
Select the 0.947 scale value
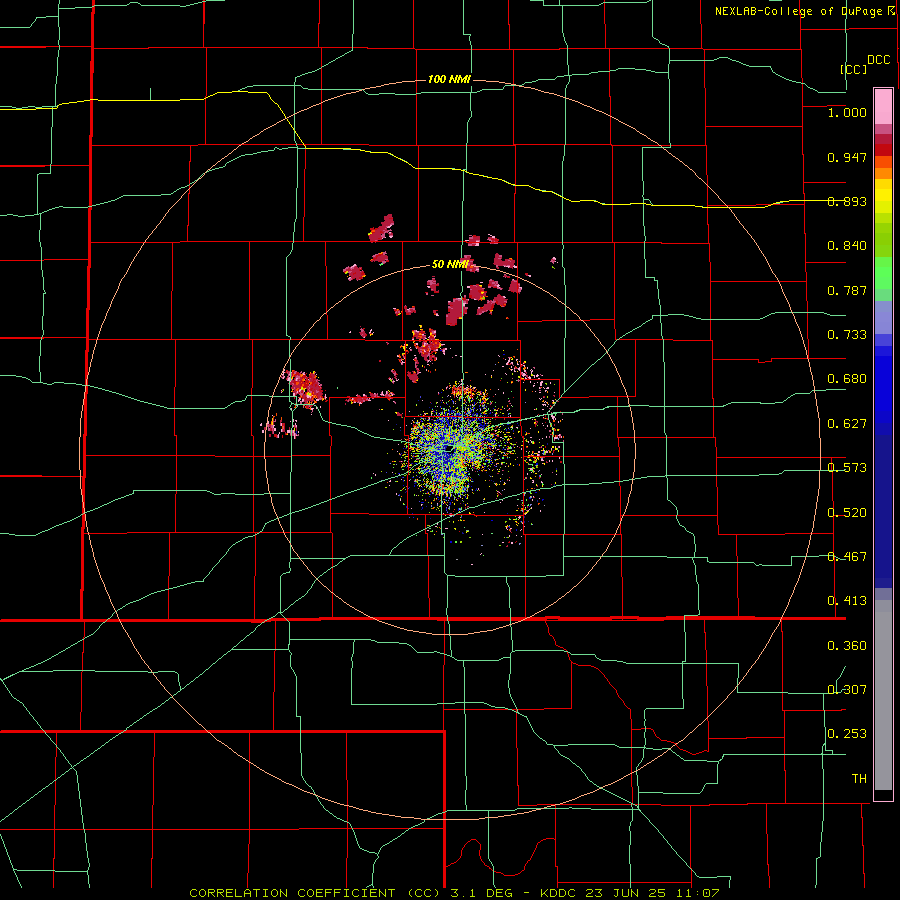coord(847,157)
